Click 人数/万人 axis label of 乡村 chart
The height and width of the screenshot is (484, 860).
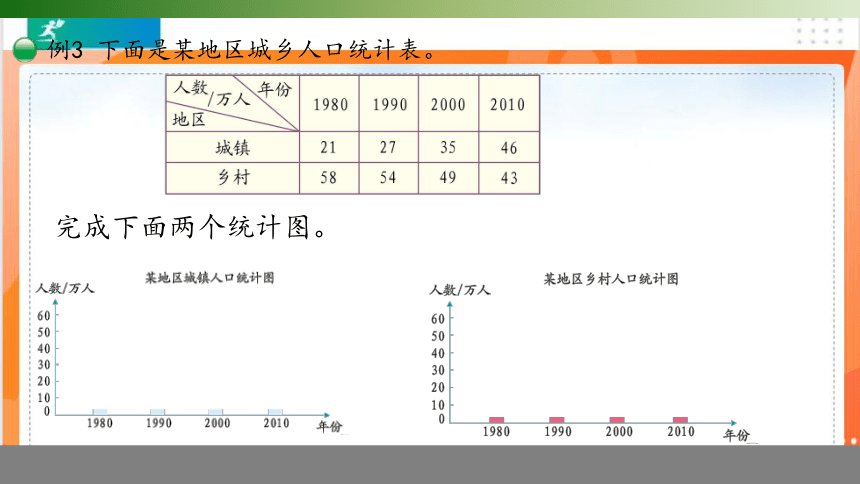[460, 290]
